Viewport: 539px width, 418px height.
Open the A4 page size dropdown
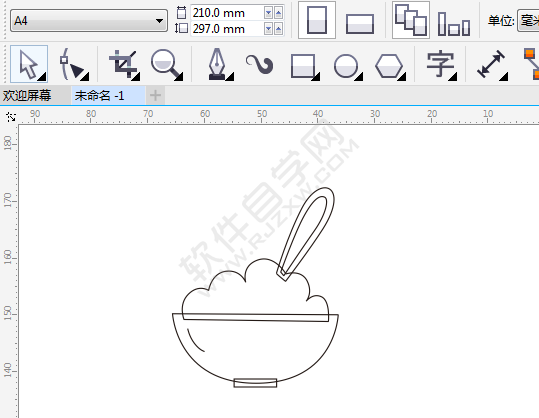point(89,21)
